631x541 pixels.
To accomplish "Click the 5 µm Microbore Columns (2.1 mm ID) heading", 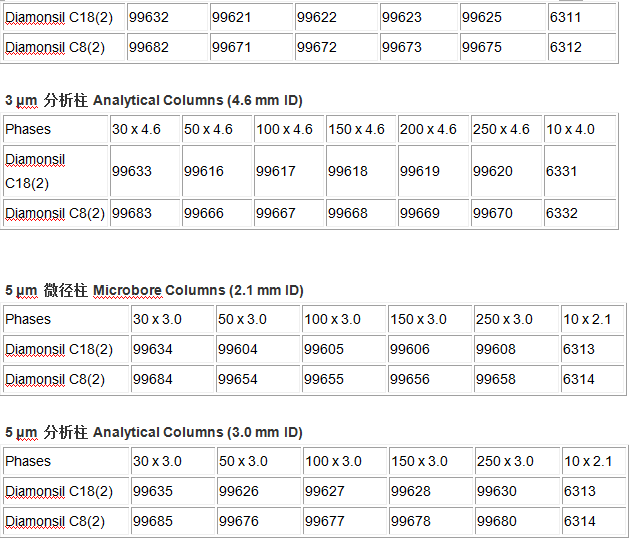I will pyautogui.click(x=154, y=290).
